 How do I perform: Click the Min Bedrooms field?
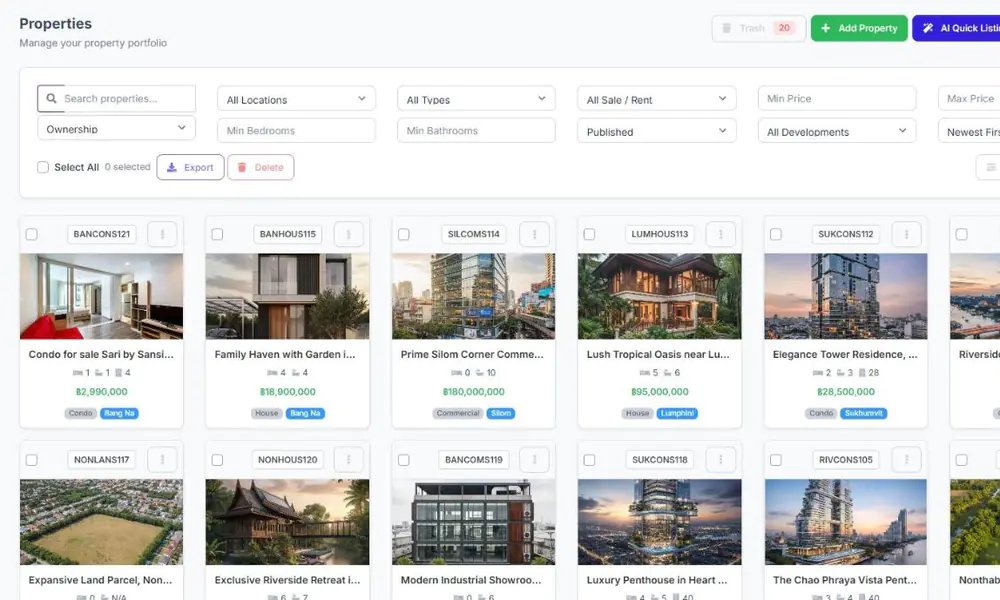click(x=296, y=130)
